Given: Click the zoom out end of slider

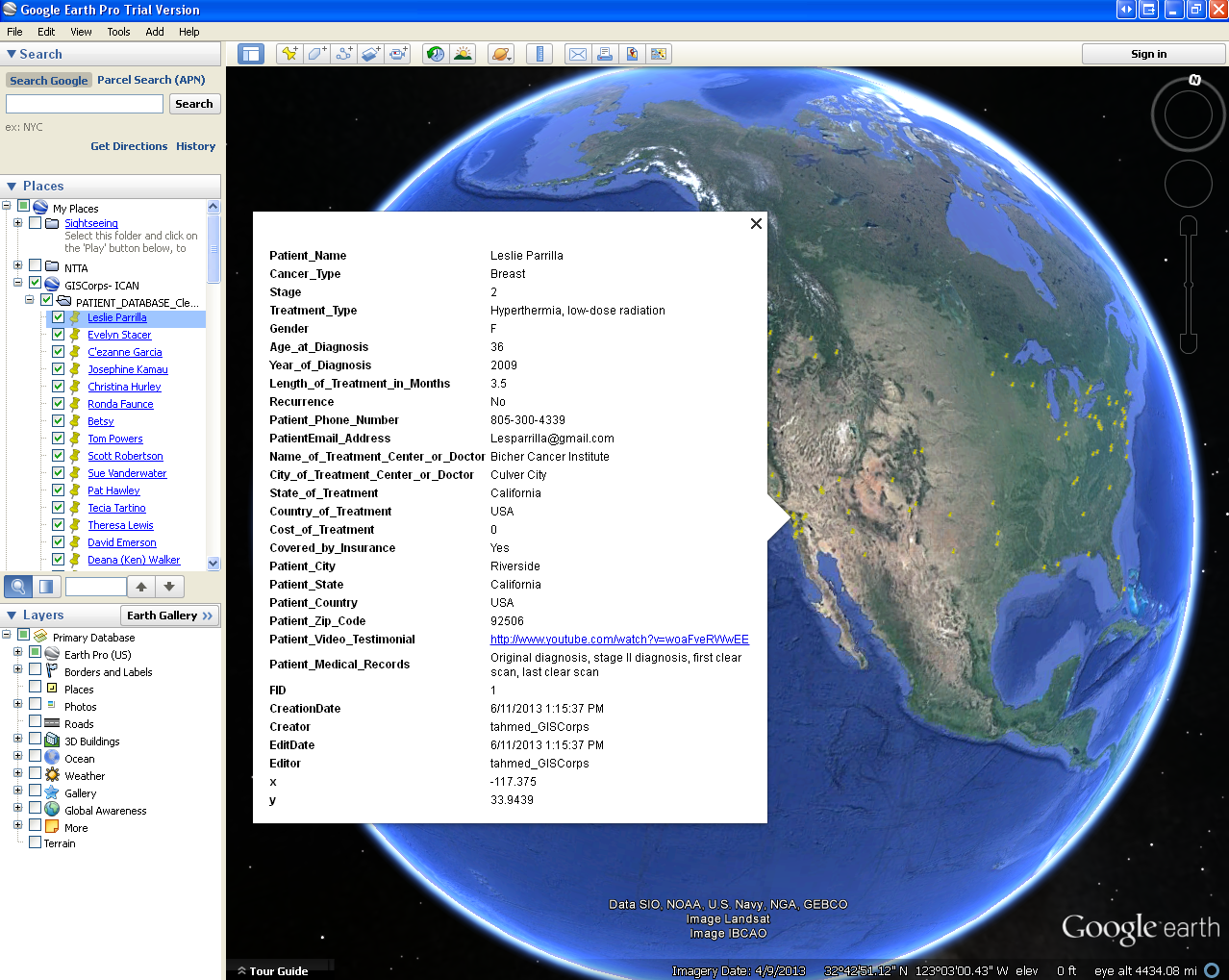Looking at the screenshot, I should (x=1189, y=343).
